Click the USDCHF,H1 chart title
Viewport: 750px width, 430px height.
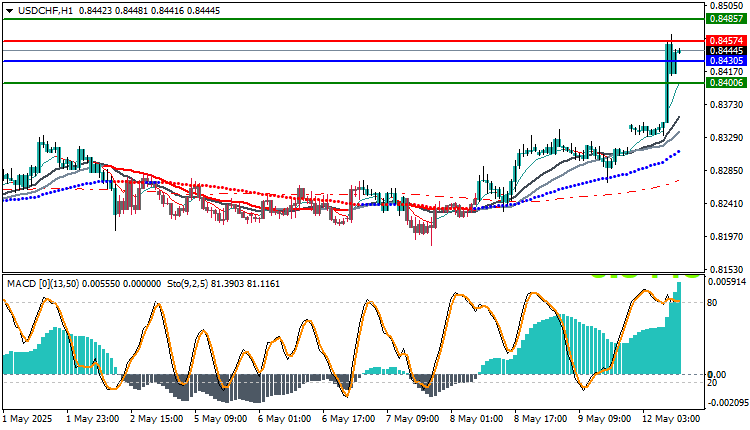click(45, 11)
